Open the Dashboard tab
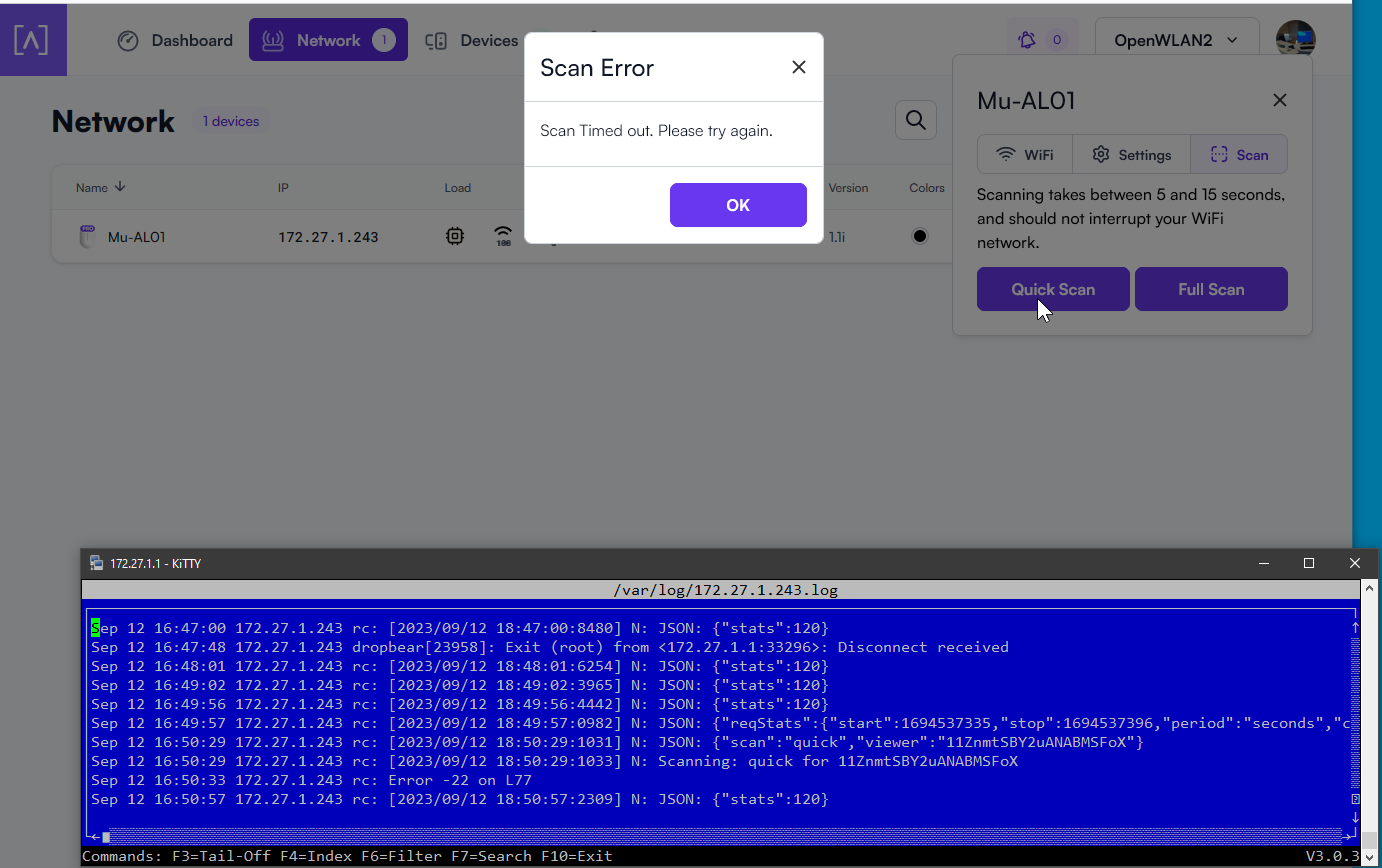 click(175, 41)
